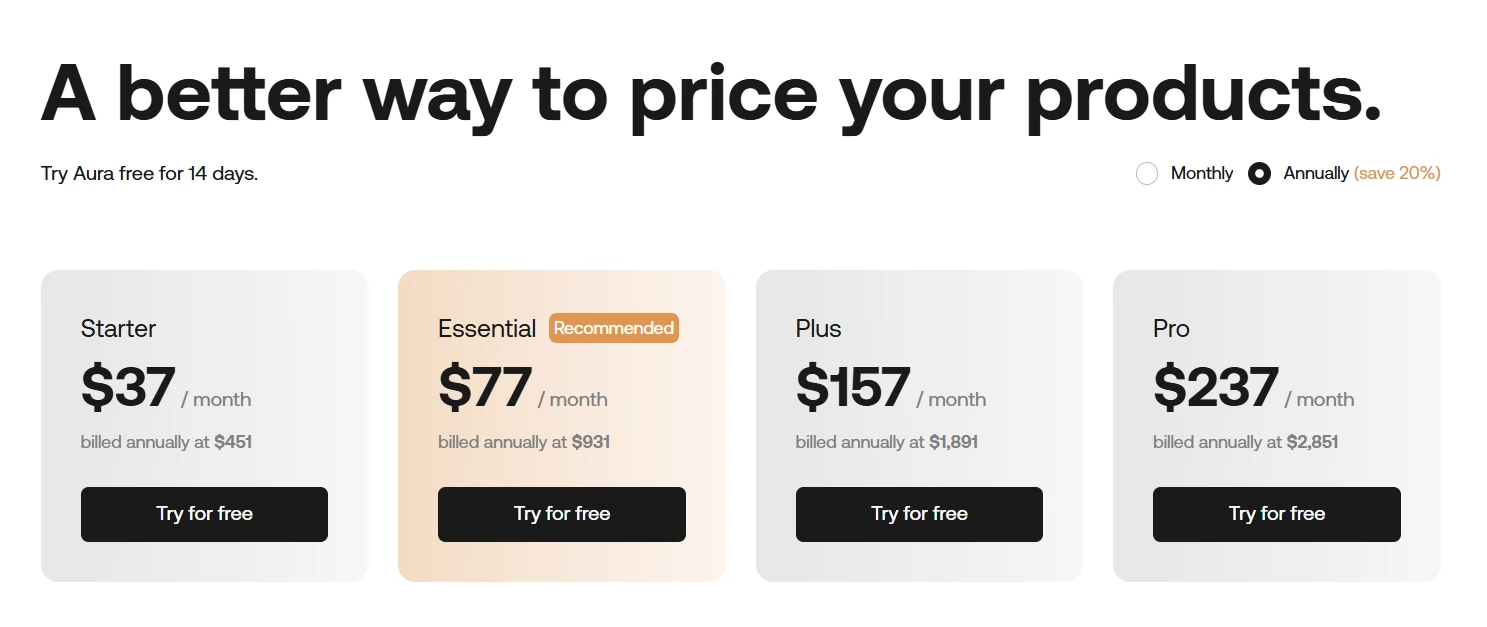Click the save 20% label

click(x=1397, y=173)
